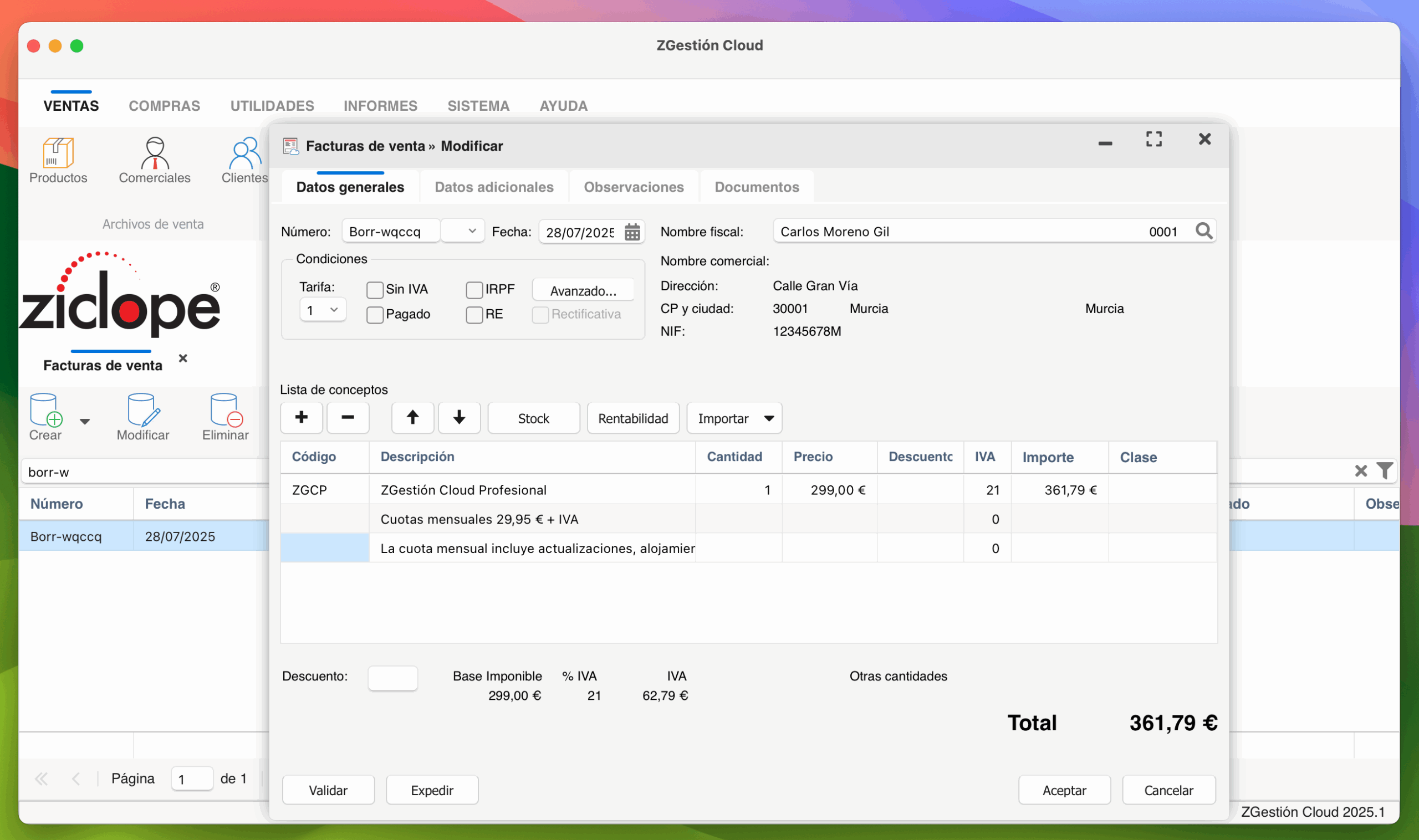This screenshot has width=1419, height=840.
Task: Enable the RE checkbox
Action: tap(474, 315)
